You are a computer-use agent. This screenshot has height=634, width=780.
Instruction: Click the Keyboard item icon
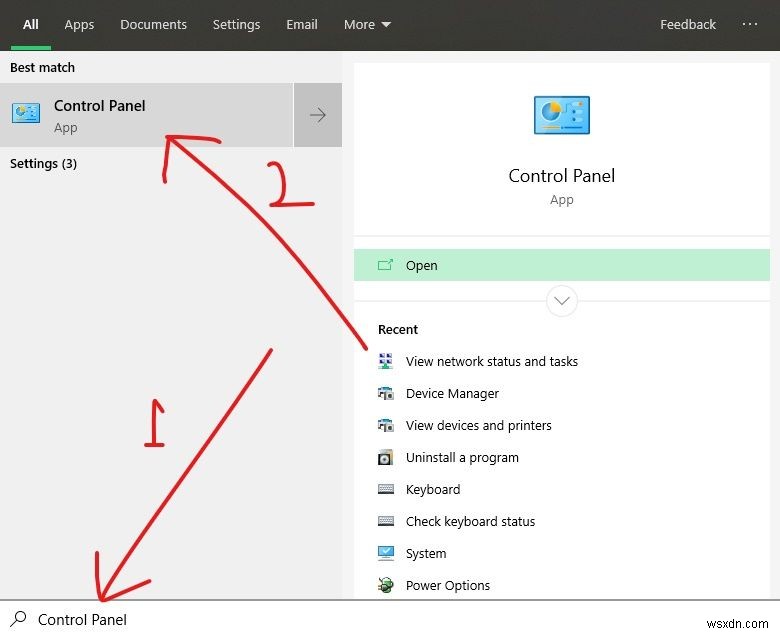[386, 489]
